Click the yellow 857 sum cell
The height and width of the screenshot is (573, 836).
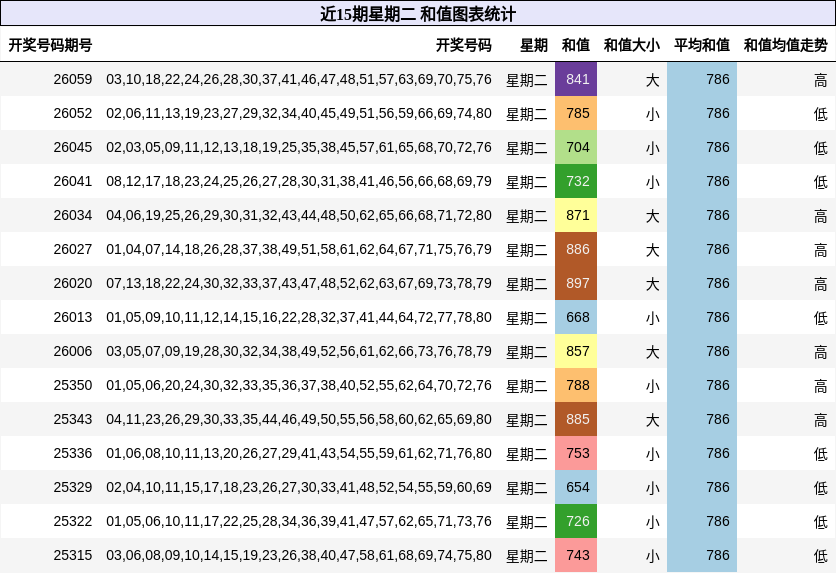click(x=576, y=352)
